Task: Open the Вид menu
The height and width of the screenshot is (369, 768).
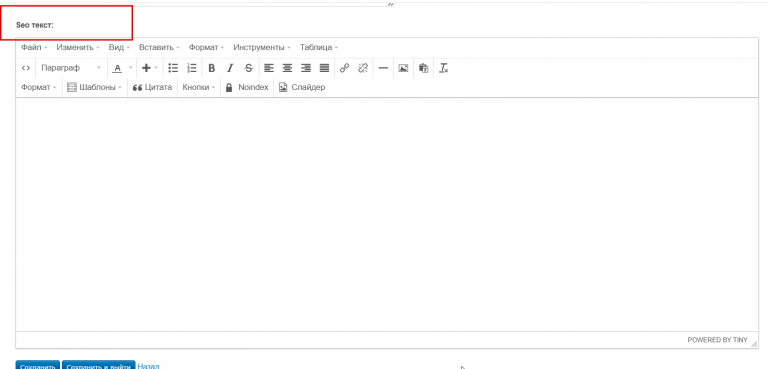Action: coord(119,48)
